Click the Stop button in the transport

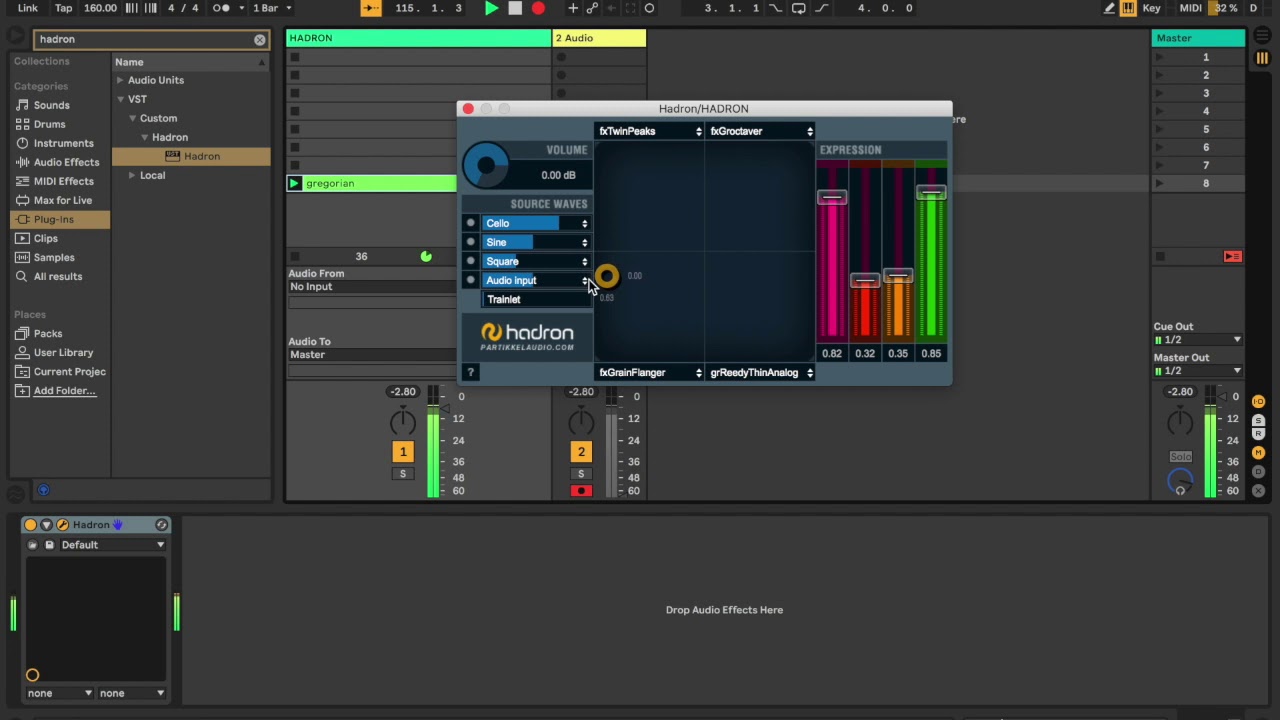515,8
